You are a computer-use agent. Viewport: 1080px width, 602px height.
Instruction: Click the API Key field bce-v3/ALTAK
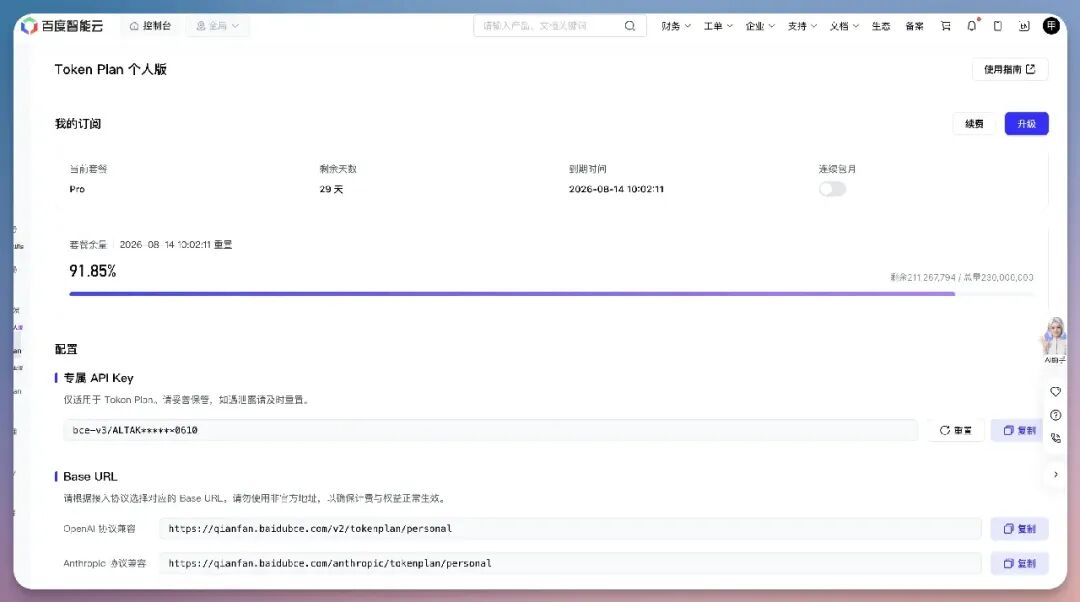pyautogui.click(x=490, y=430)
